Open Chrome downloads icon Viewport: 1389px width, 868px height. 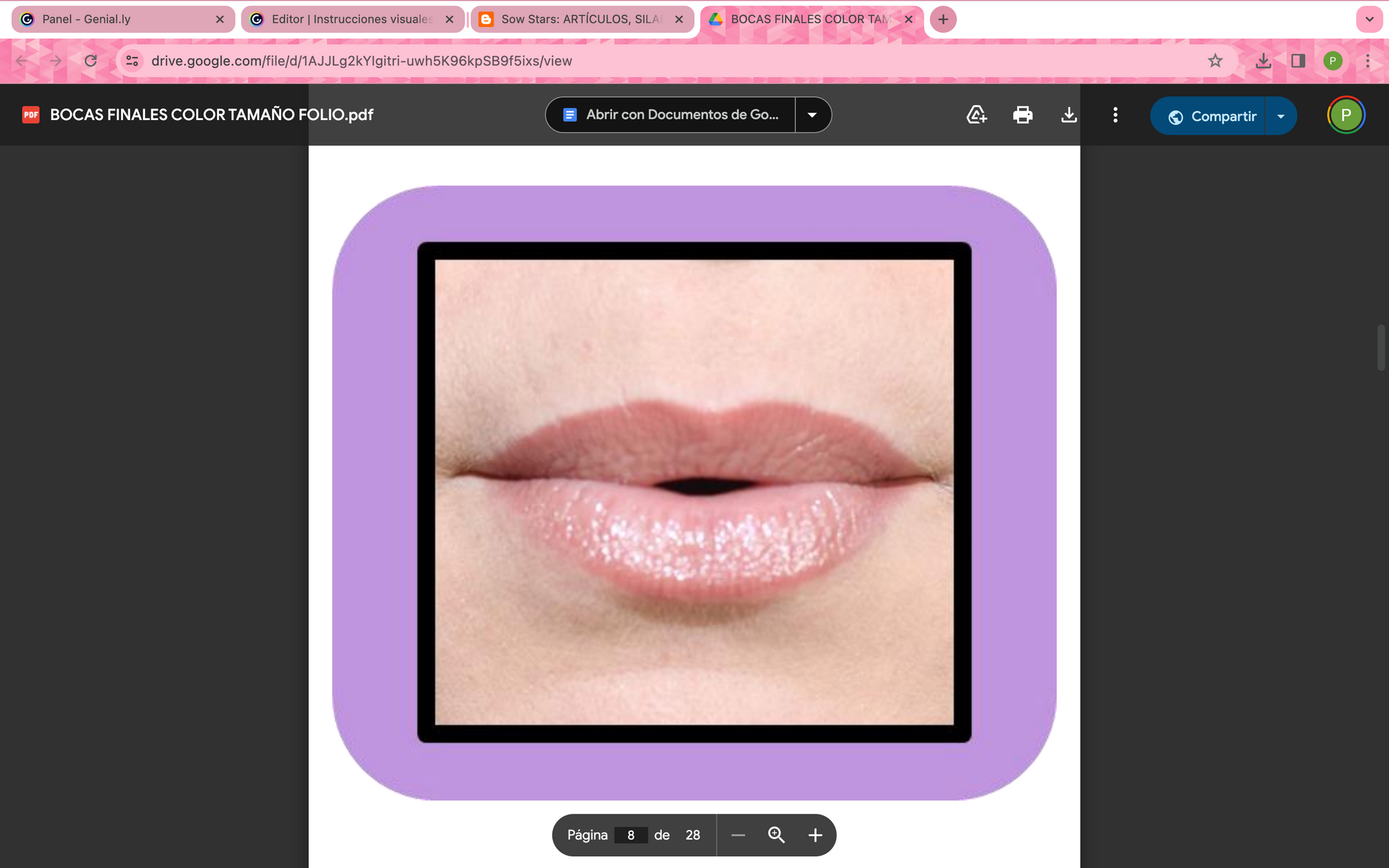1263,61
